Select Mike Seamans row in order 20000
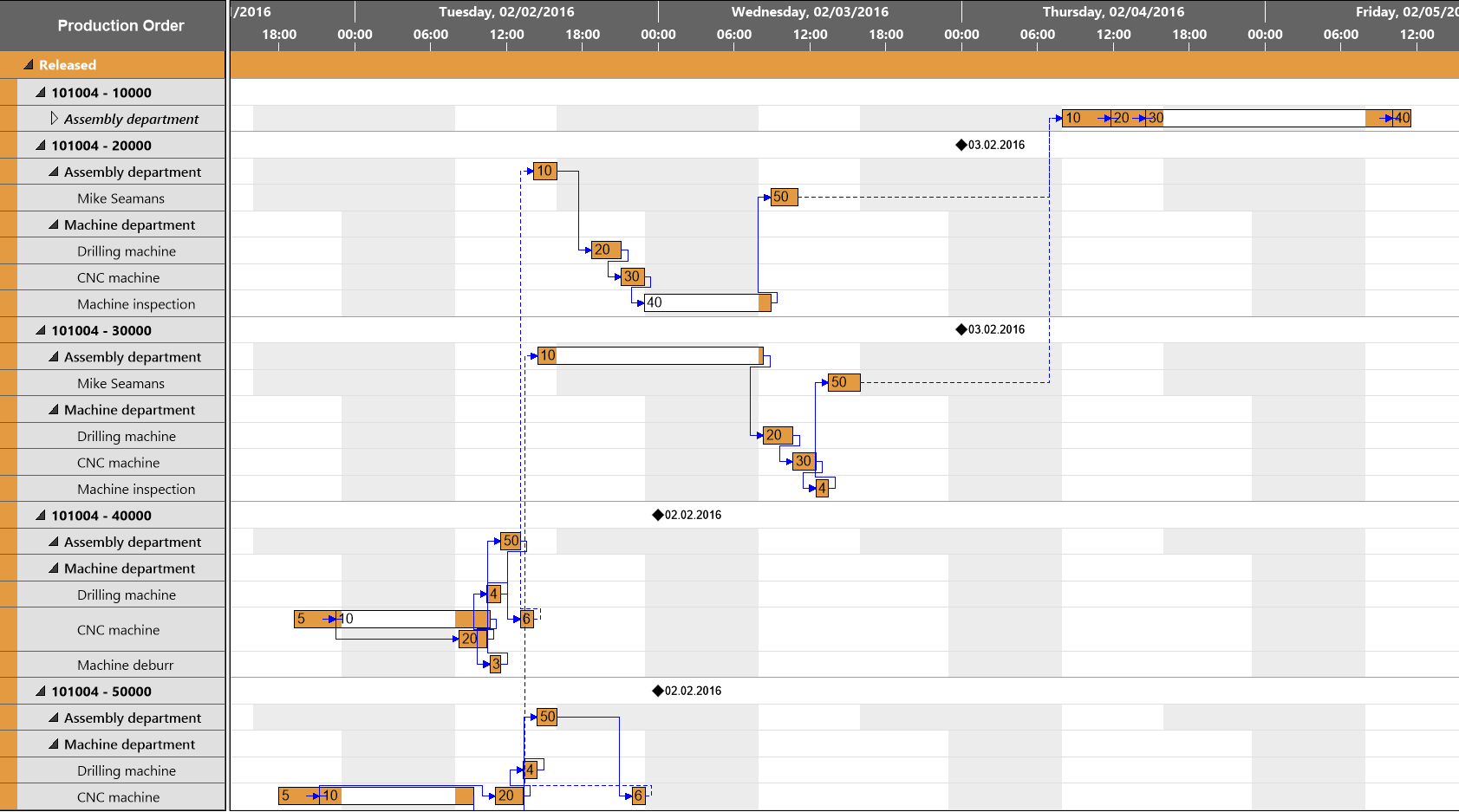 tap(120, 198)
